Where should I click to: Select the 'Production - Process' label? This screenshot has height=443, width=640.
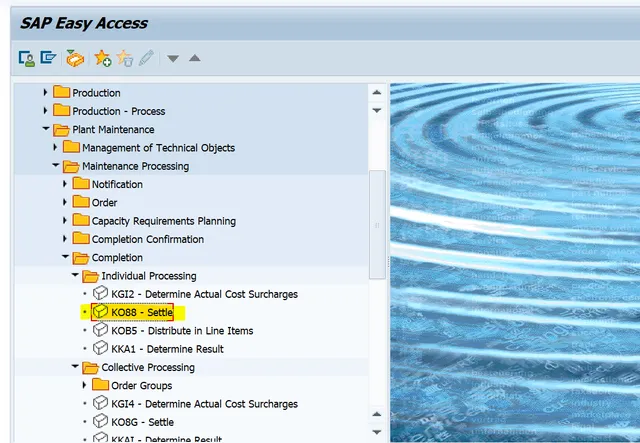click(x=119, y=111)
